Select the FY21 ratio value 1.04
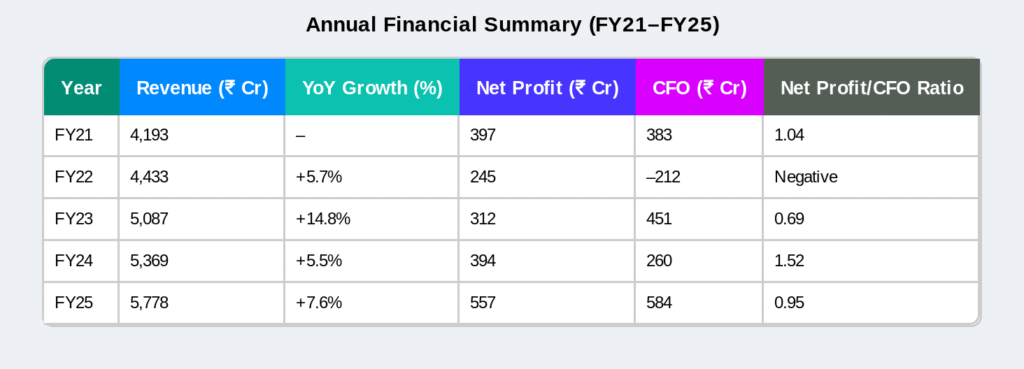 pos(789,135)
